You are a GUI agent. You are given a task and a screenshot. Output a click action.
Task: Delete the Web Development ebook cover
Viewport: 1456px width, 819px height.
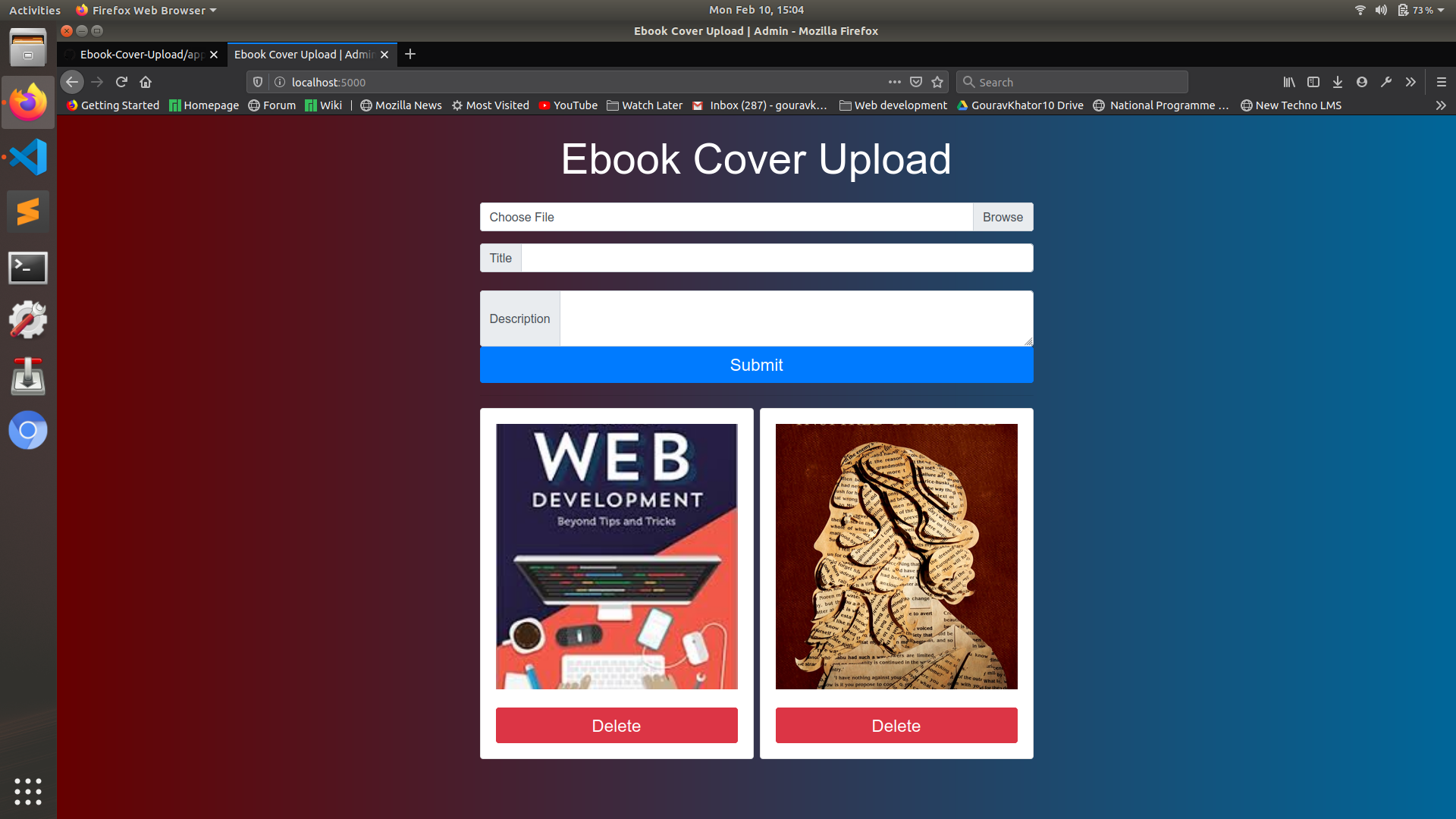pyautogui.click(x=616, y=725)
